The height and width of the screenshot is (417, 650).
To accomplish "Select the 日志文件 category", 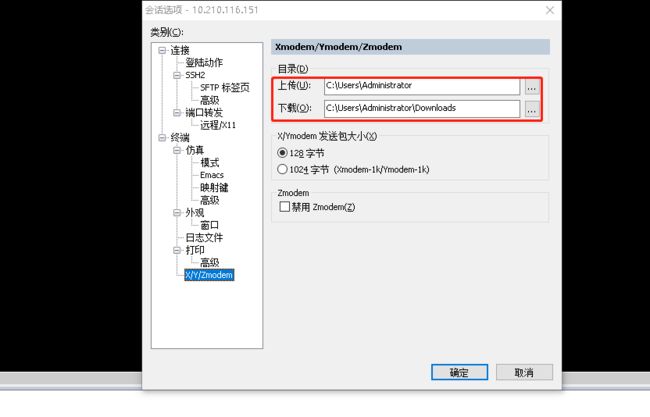I will [x=204, y=238].
